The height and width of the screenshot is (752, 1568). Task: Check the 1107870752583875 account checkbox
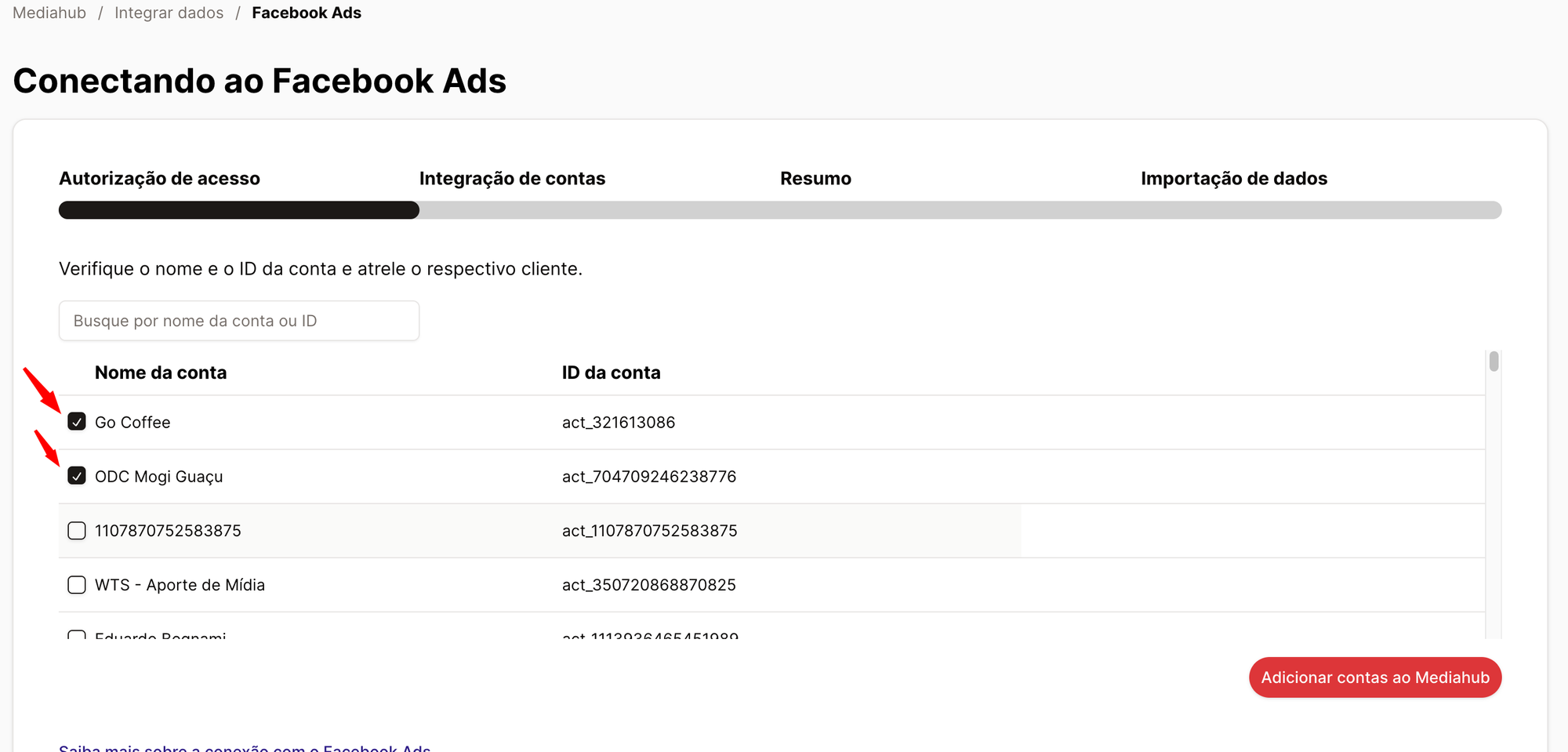click(x=77, y=531)
